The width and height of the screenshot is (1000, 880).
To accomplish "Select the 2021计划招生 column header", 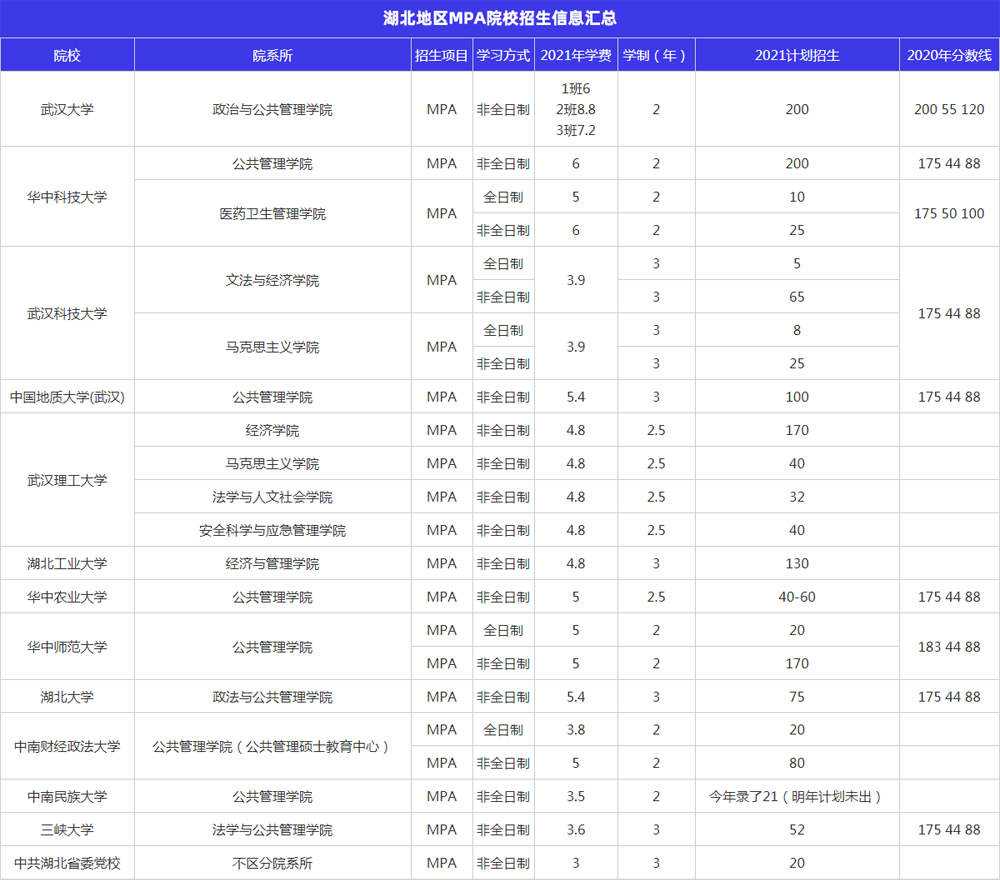I will (x=797, y=55).
